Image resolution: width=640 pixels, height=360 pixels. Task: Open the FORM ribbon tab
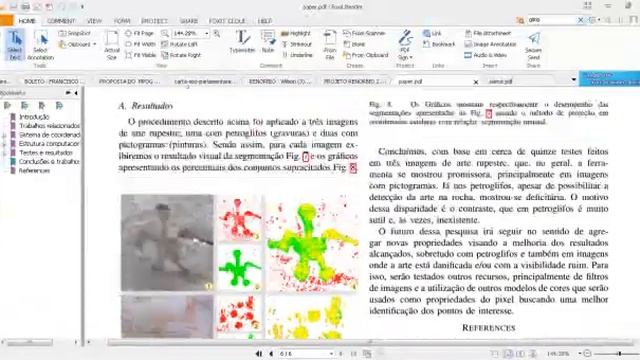(x=122, y=20)
